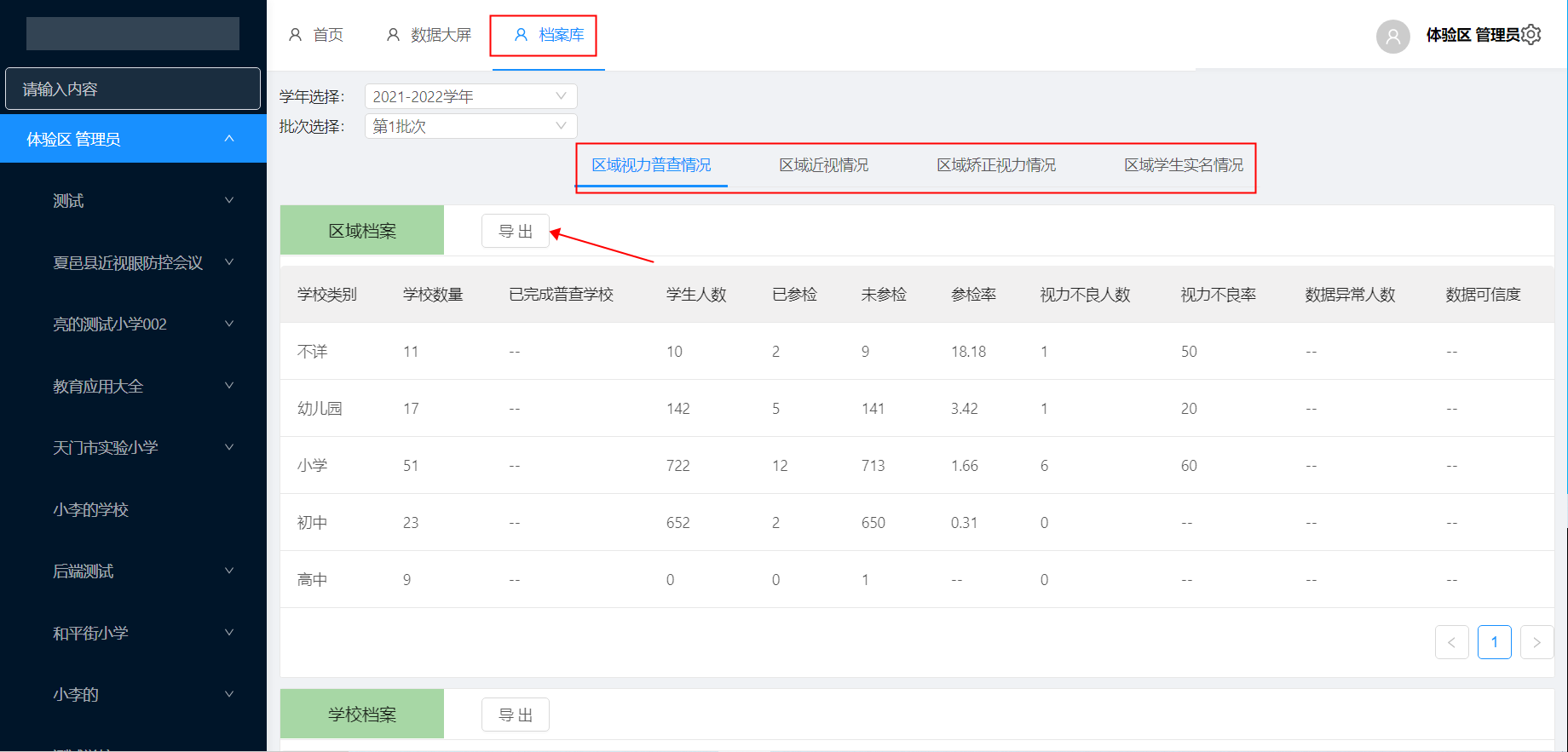Go to previous page arrow

1452,642
